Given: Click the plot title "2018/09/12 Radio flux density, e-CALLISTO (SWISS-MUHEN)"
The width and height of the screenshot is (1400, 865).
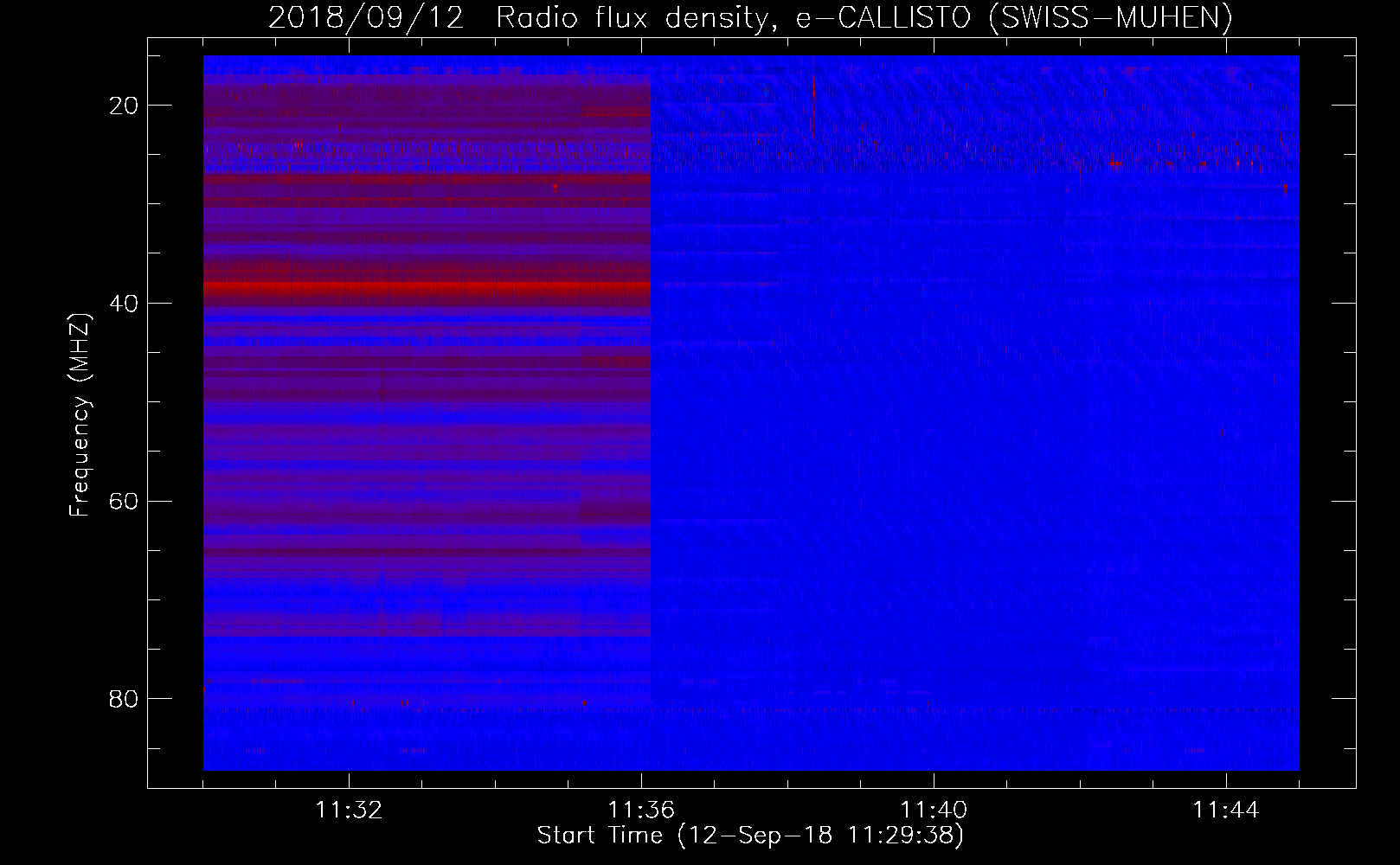Looking at the screenshot, I should (x=750, y=17).
